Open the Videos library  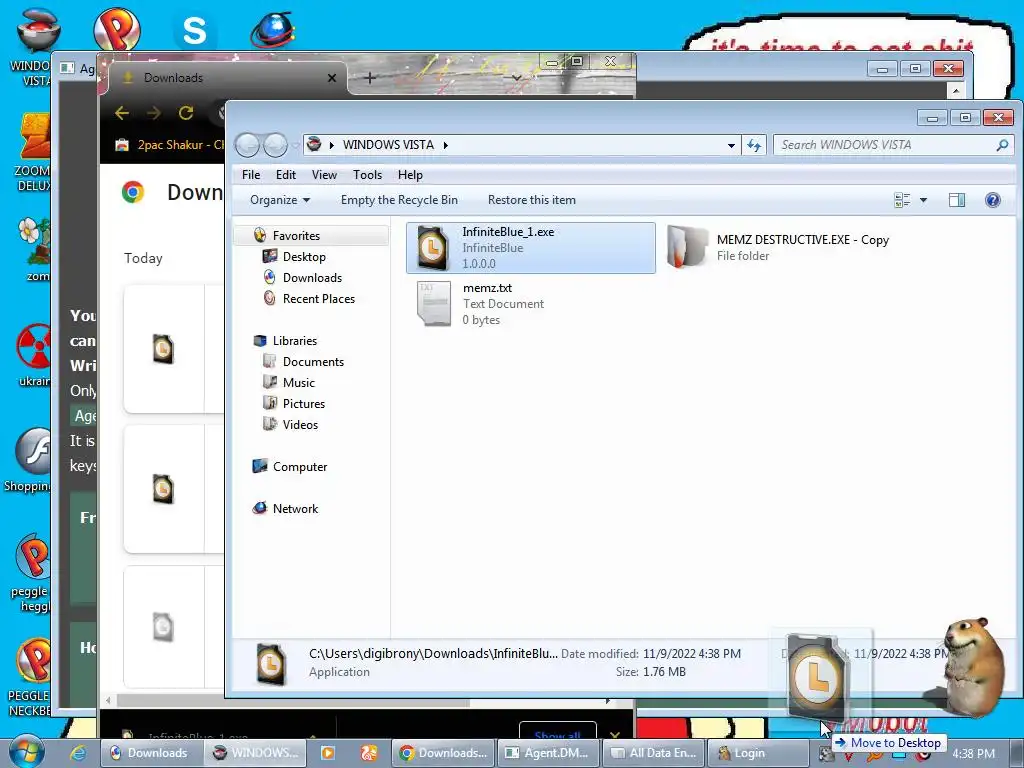tap(300, 424)
